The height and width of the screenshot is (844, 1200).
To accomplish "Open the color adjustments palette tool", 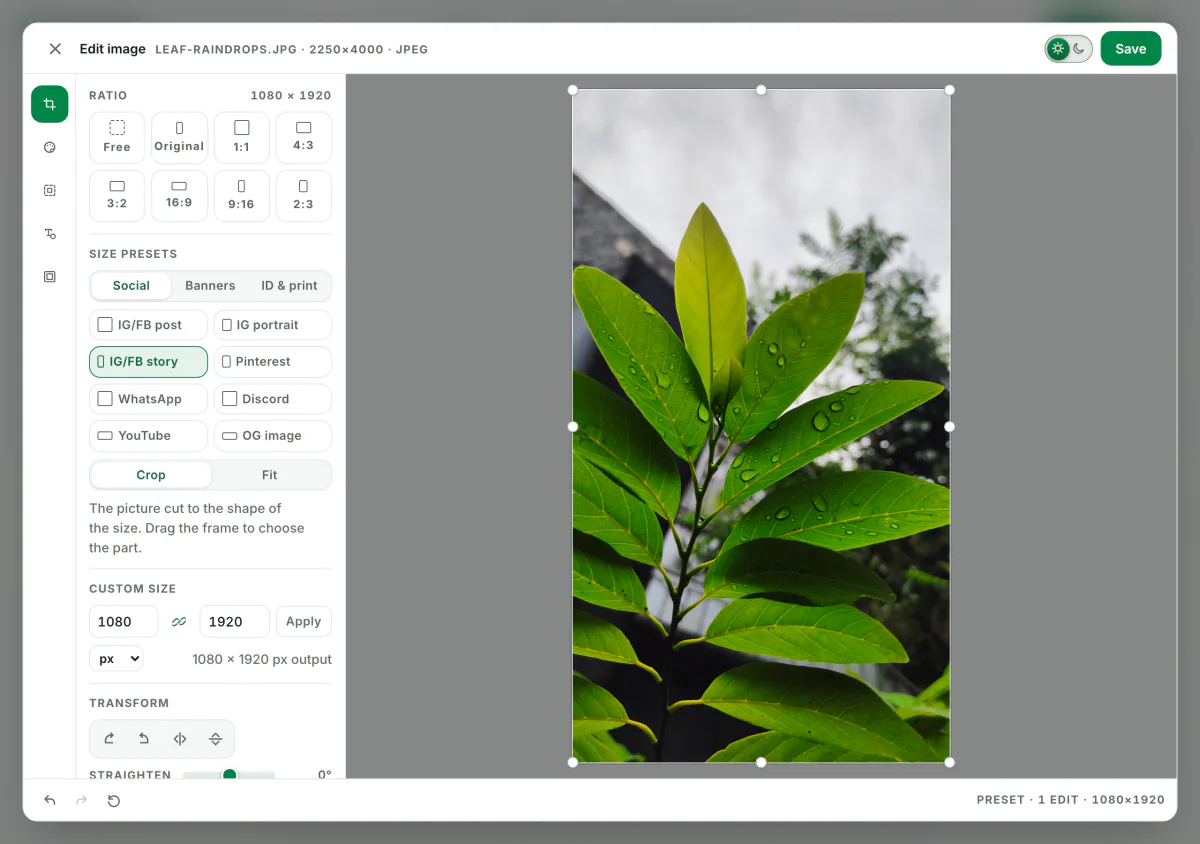I will click(x=49, y=147).
